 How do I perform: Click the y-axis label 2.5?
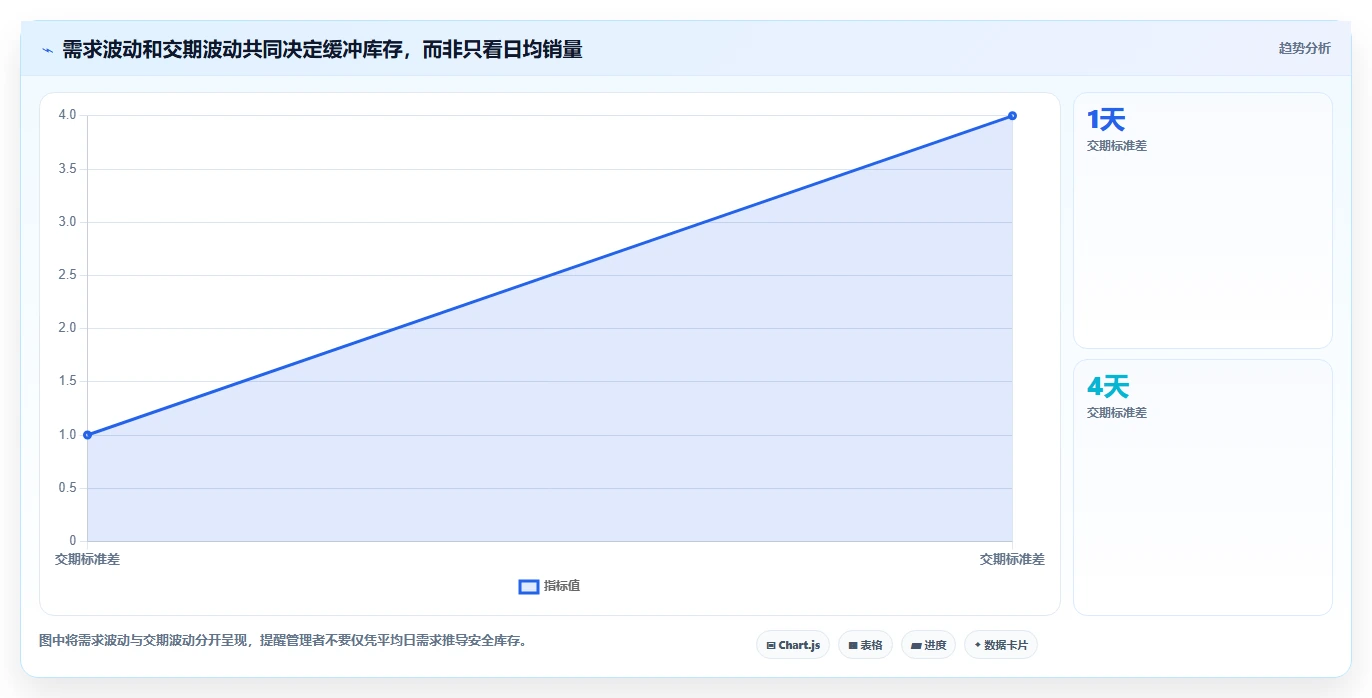68,275
